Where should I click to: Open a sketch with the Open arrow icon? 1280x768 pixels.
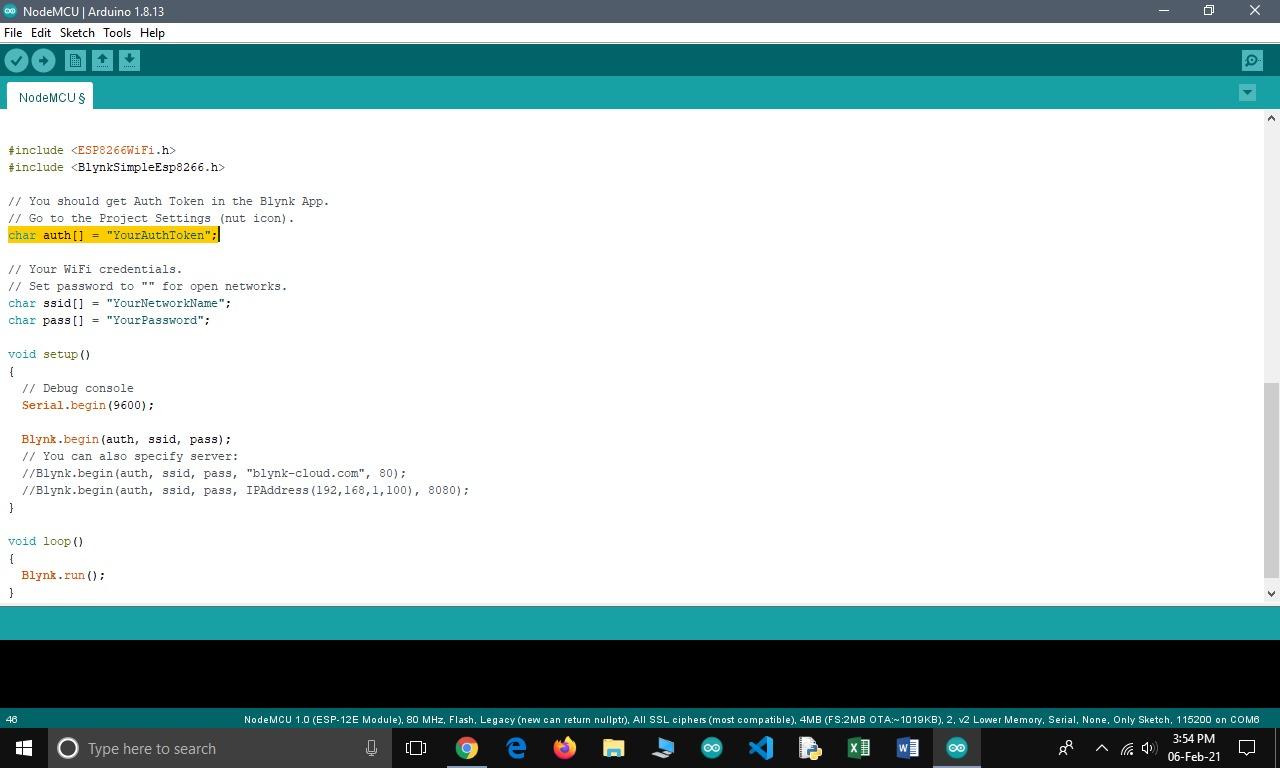(x=102, y=61)
